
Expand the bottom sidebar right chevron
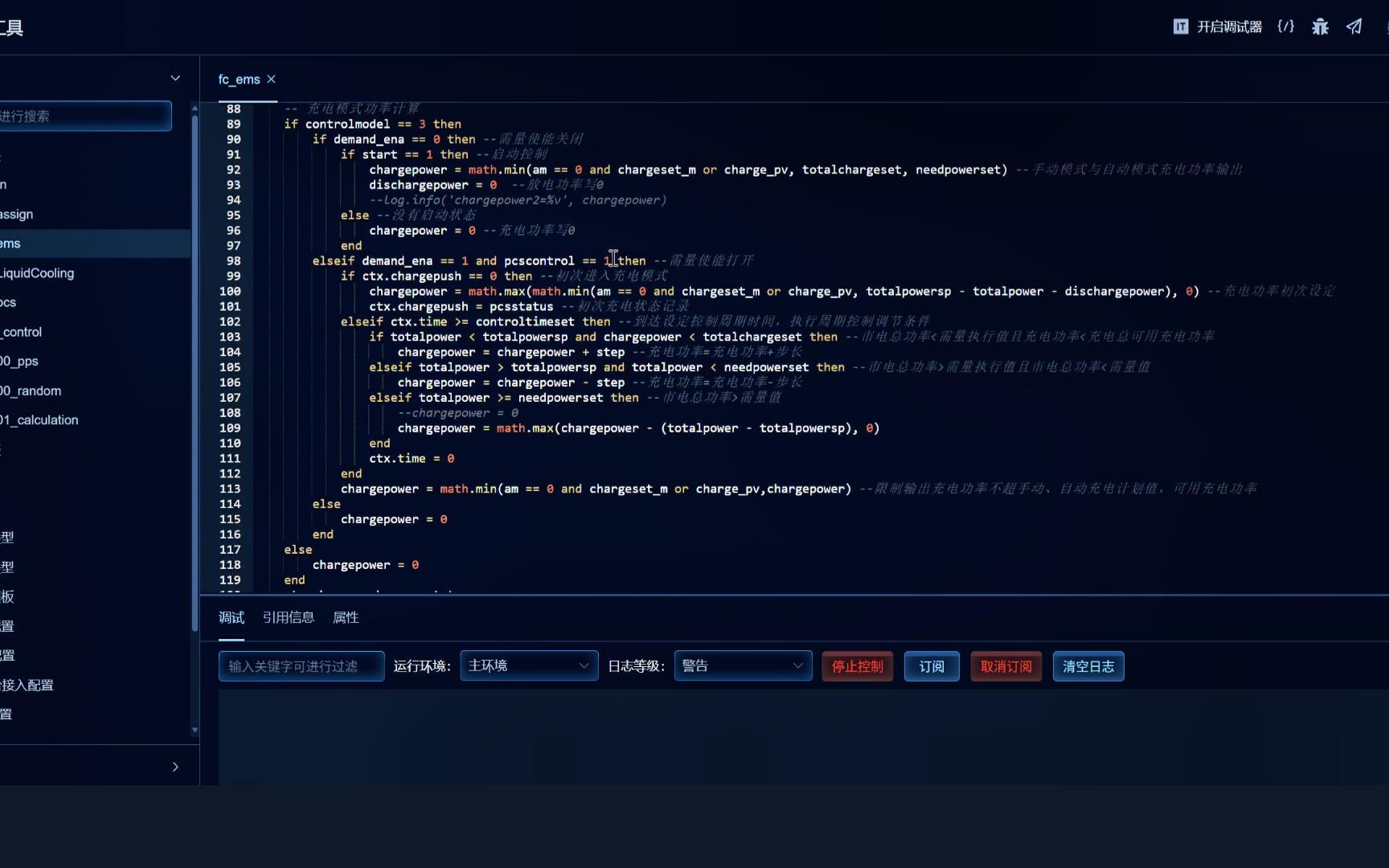175,767
